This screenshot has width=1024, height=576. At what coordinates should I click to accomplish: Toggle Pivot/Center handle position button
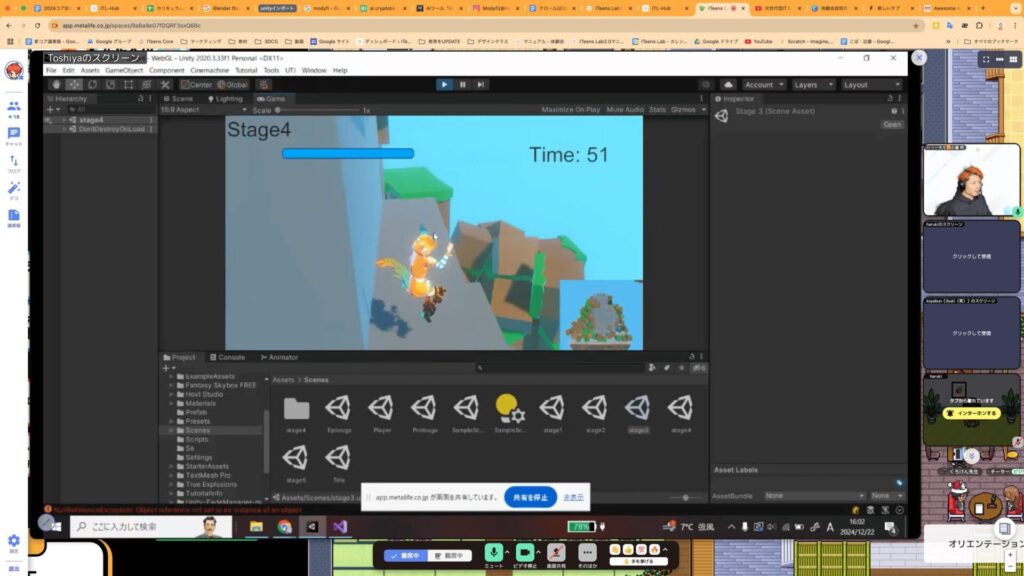197,85
